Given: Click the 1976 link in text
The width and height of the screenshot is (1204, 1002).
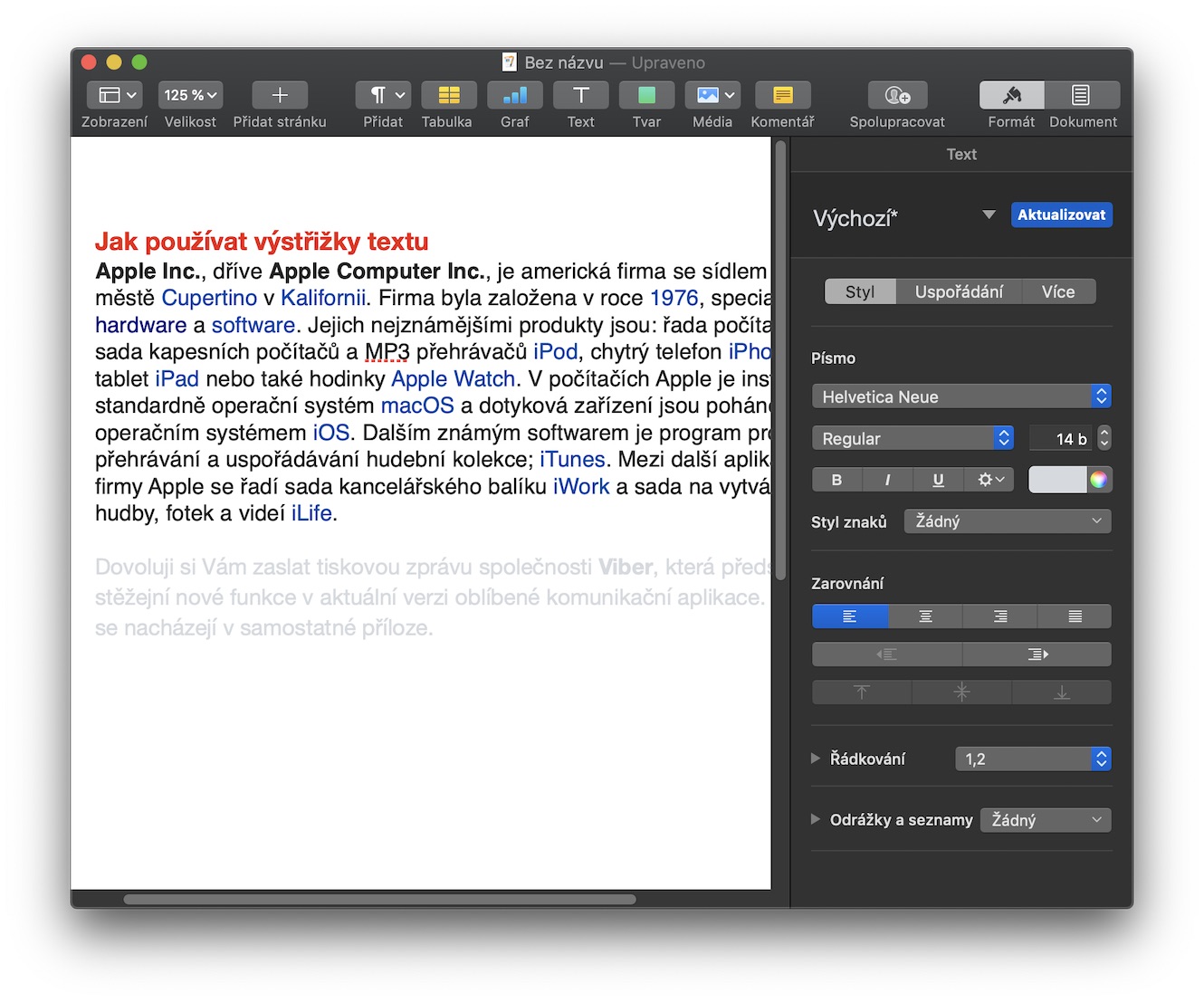Looking at the screenshot, I should (x=674, y=298).
